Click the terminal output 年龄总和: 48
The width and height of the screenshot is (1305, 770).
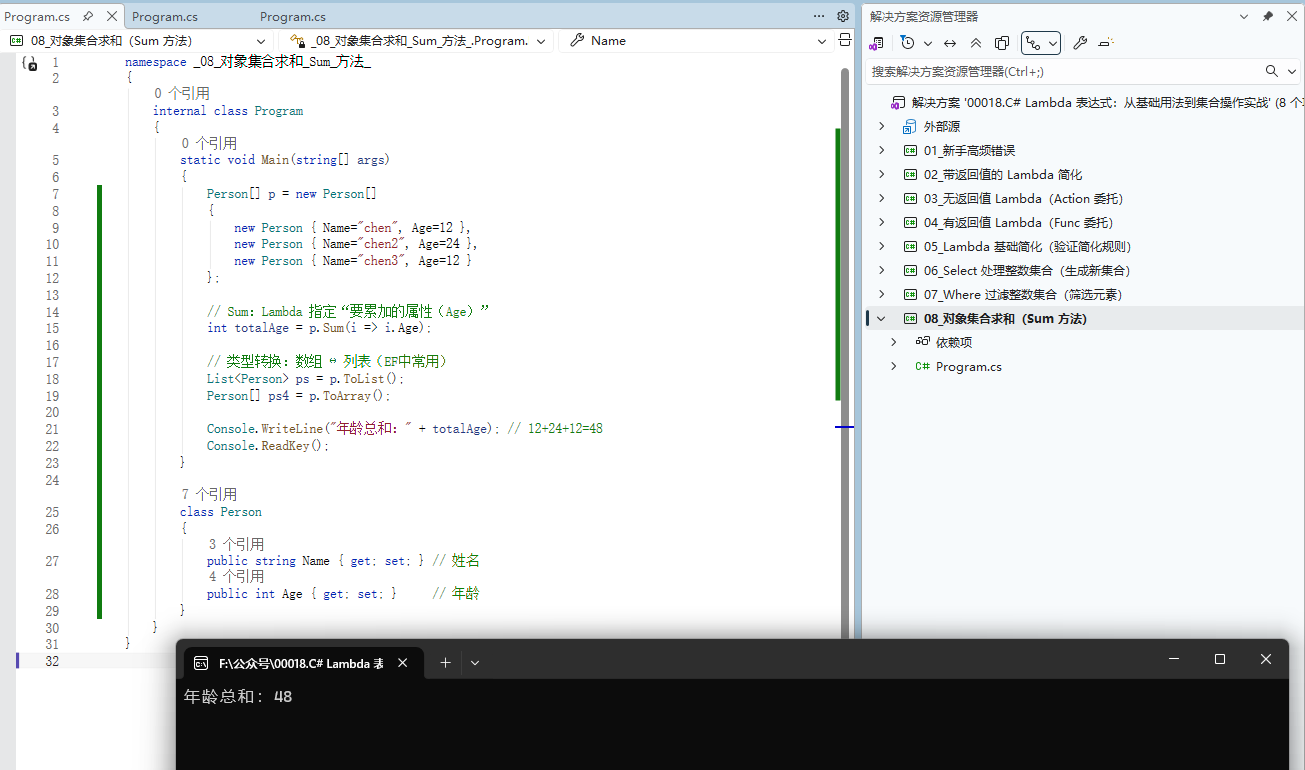tap(238, 696)
